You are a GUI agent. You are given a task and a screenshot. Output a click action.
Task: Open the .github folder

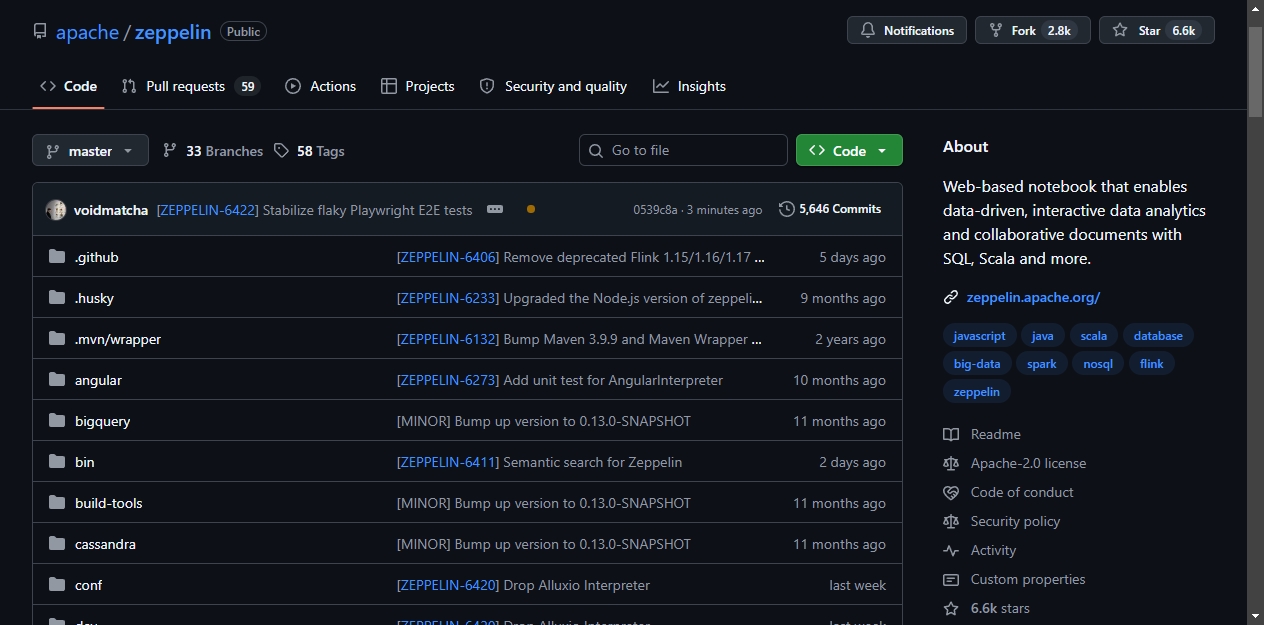point(97,257)
